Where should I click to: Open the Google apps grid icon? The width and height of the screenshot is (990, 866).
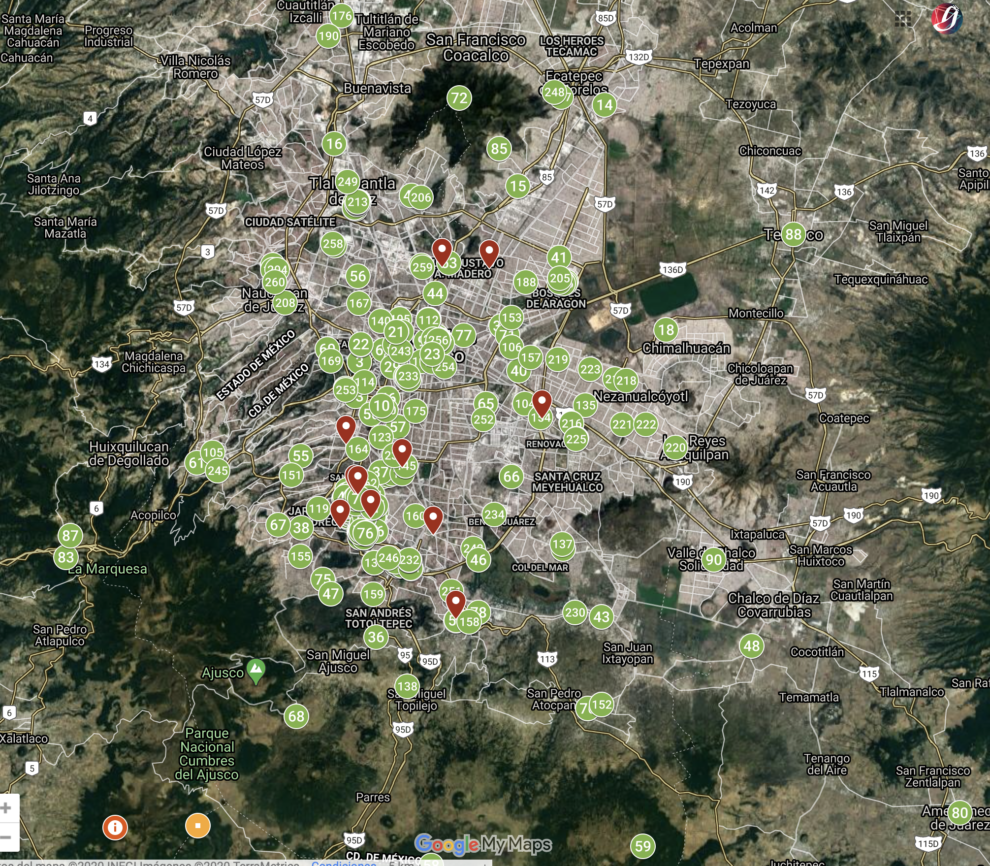(903, 18)
